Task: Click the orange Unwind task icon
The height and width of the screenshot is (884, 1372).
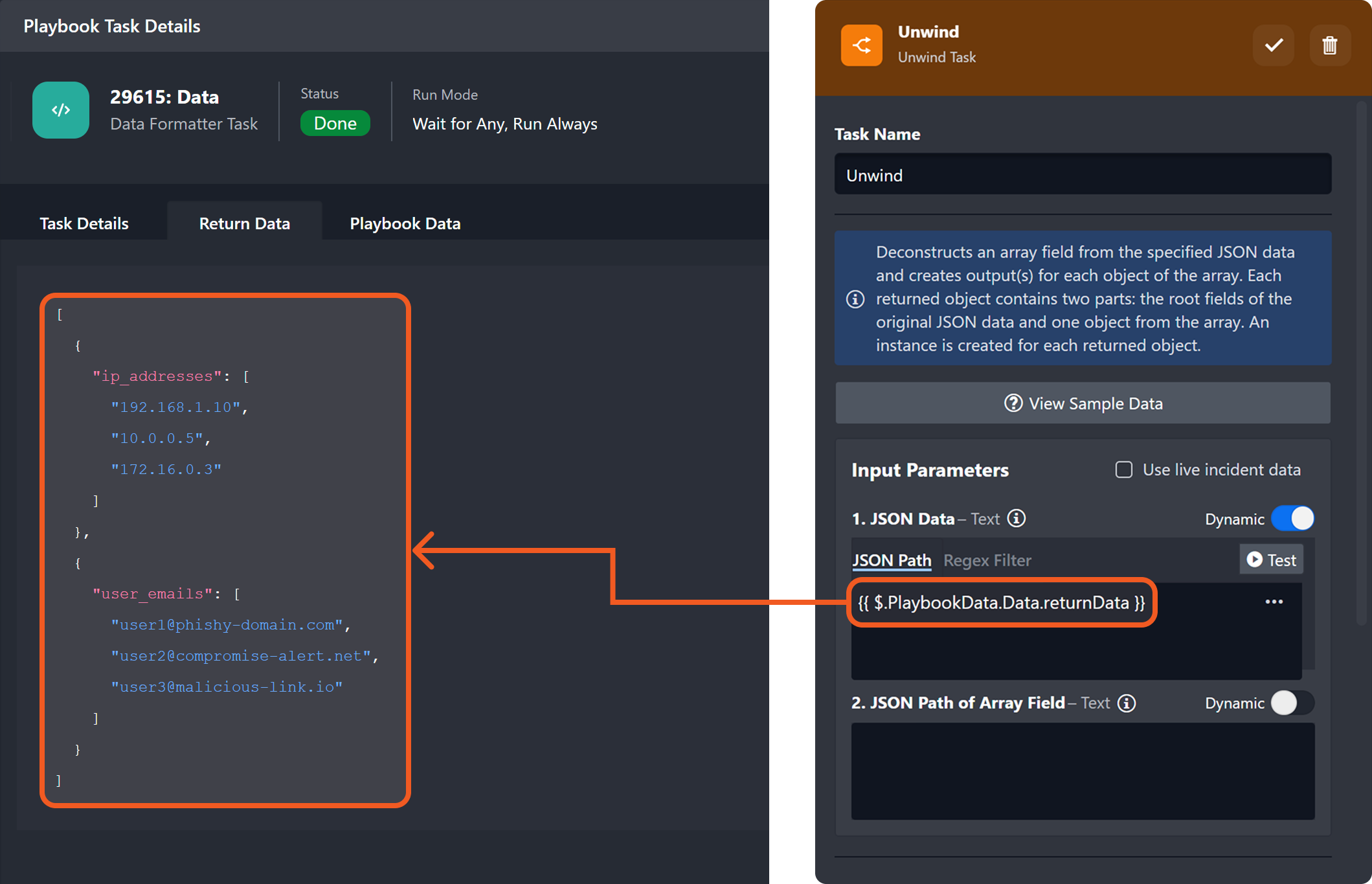Action: [861, 45]
